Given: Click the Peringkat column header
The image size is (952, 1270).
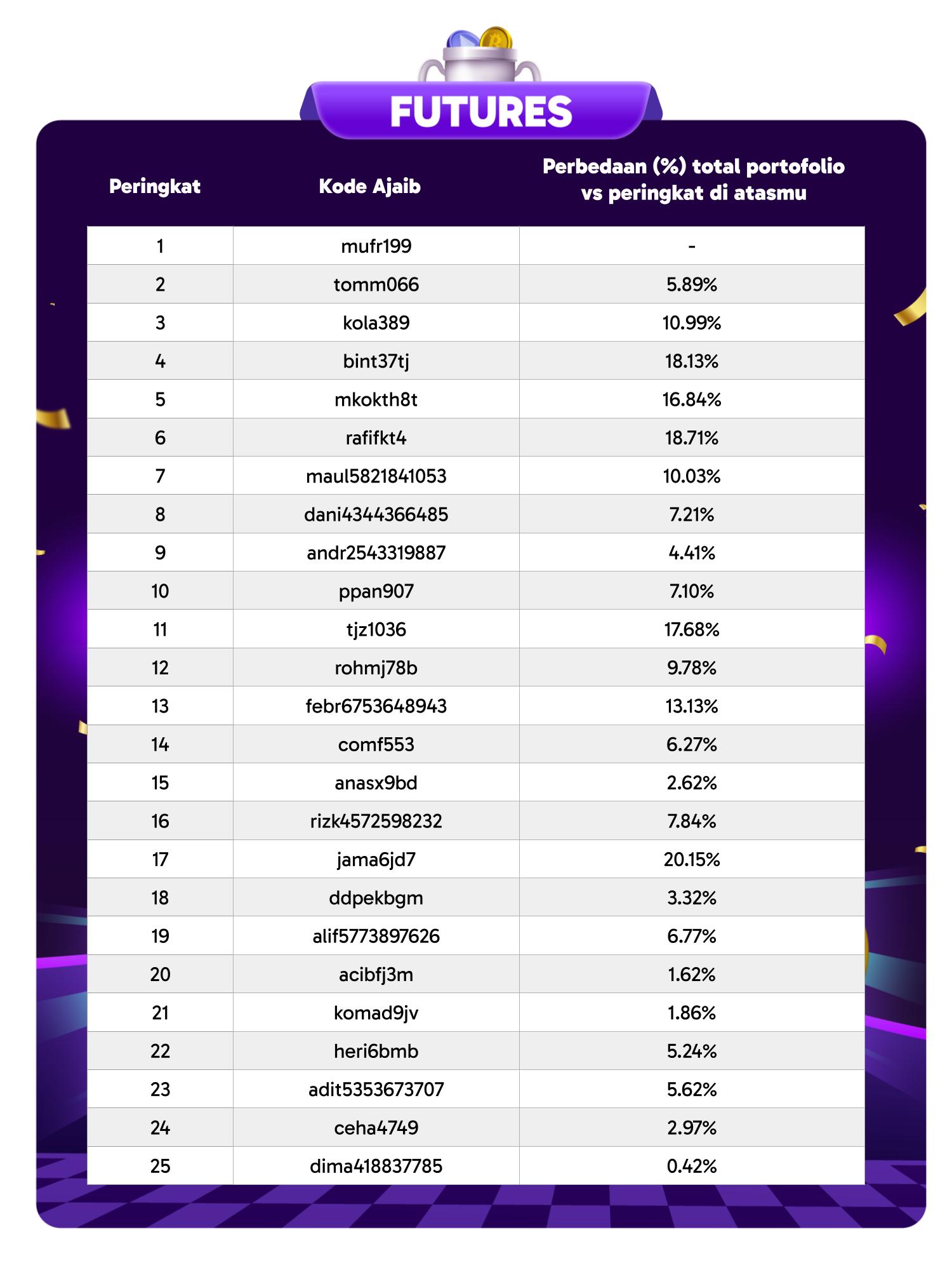Looking at the screenshot, I should [x=155, y=186].
